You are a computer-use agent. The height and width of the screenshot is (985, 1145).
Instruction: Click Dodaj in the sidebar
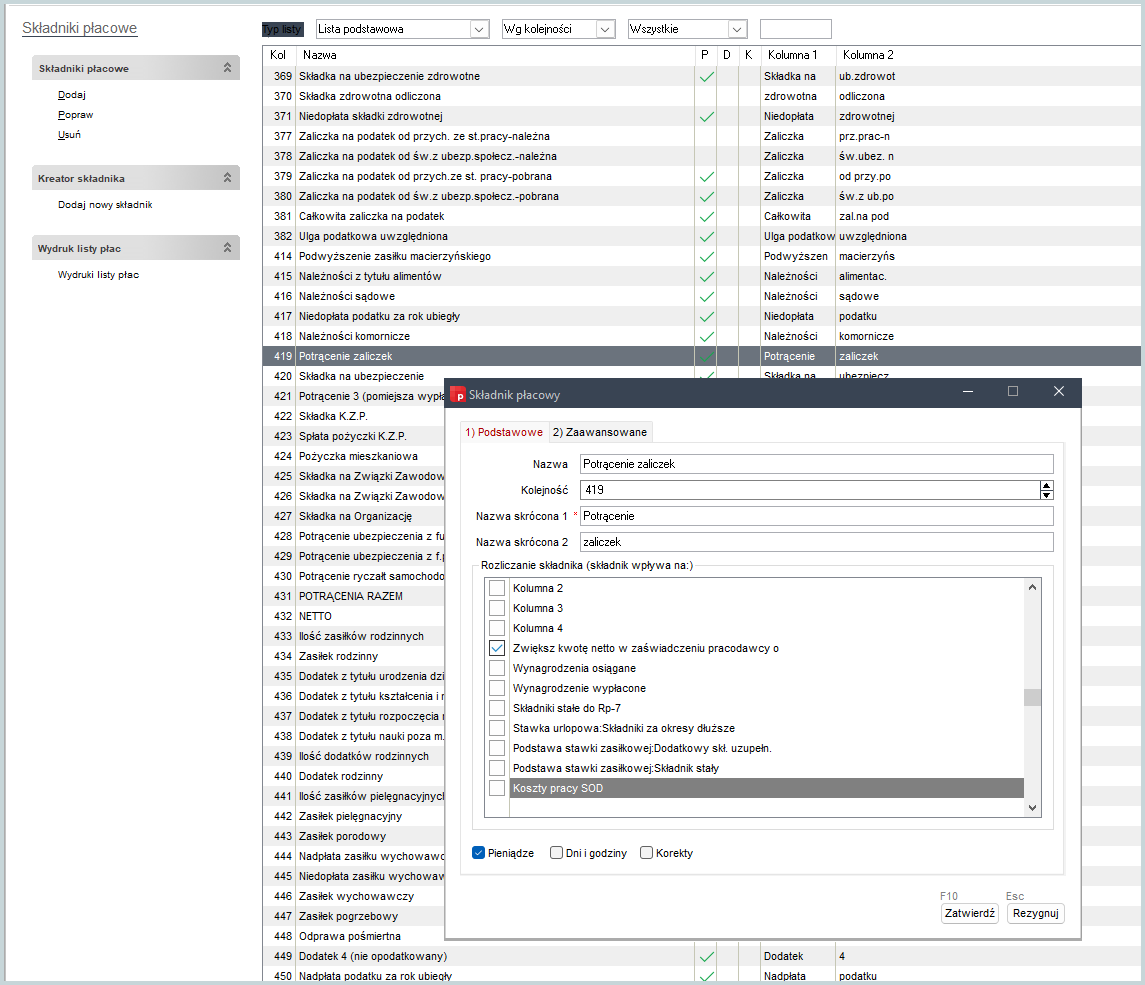(72, 95)
